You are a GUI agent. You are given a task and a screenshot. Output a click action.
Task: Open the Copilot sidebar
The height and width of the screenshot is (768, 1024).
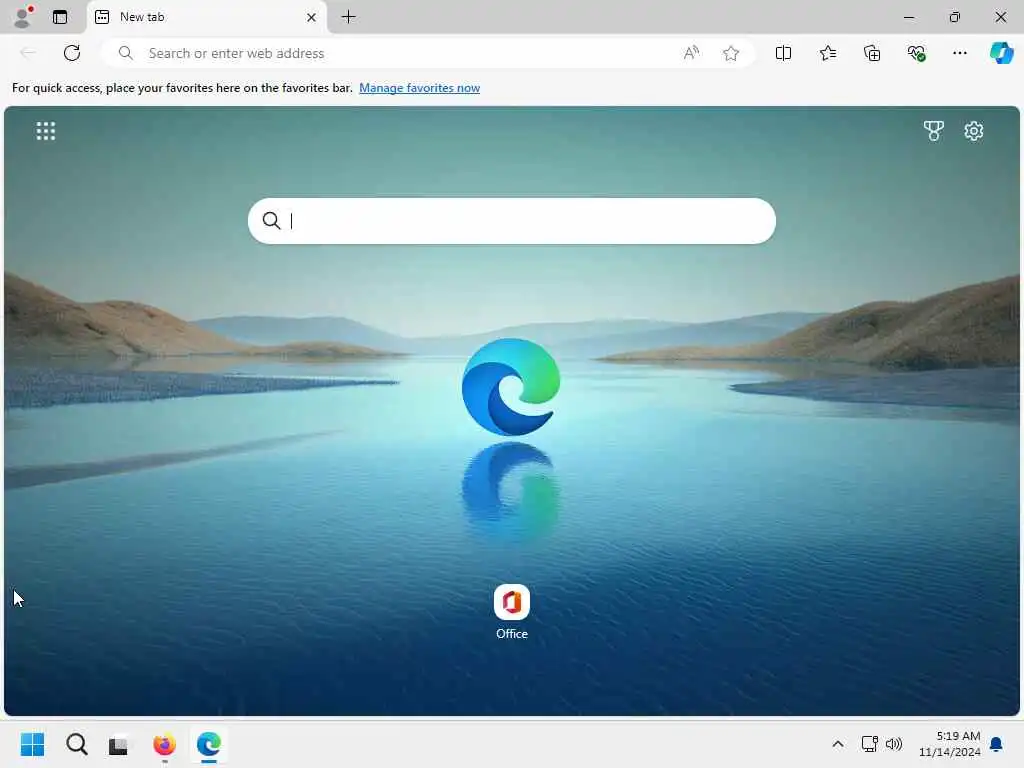[x=1001, y=53]
